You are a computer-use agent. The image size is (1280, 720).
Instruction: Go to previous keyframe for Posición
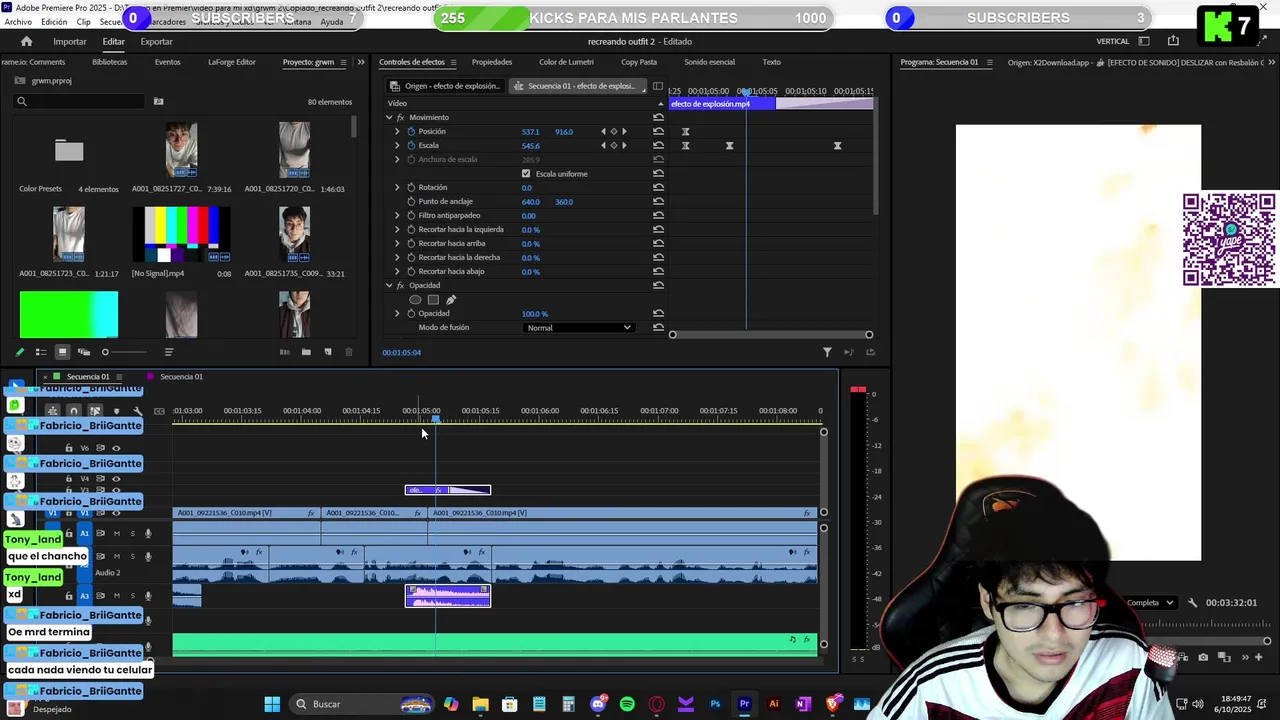603,131
